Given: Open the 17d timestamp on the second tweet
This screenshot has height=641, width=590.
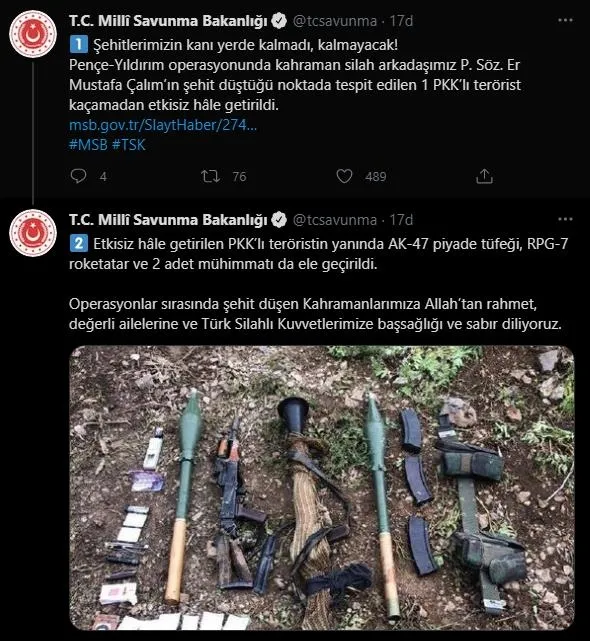Looking at the screenshot, I should [x=401, y=220].
